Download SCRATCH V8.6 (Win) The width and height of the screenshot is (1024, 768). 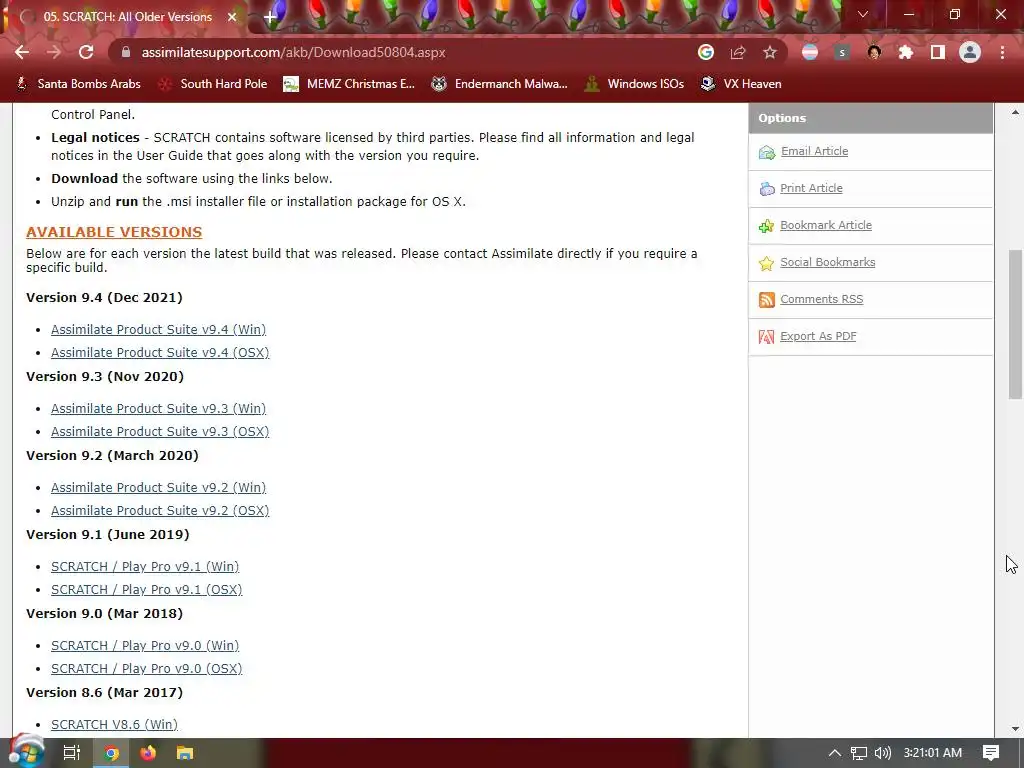(114, 724)
